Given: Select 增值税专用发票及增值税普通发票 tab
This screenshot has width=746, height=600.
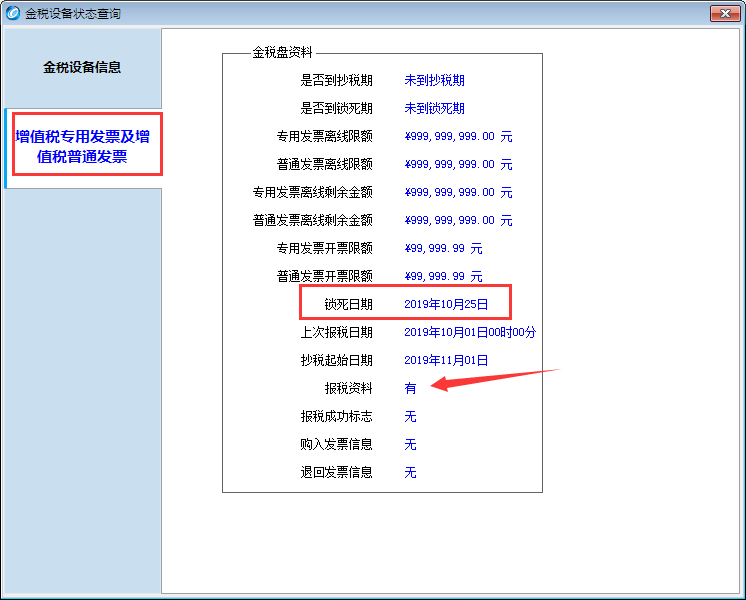Looking at the screenshot, I should [x=83, y=147].
